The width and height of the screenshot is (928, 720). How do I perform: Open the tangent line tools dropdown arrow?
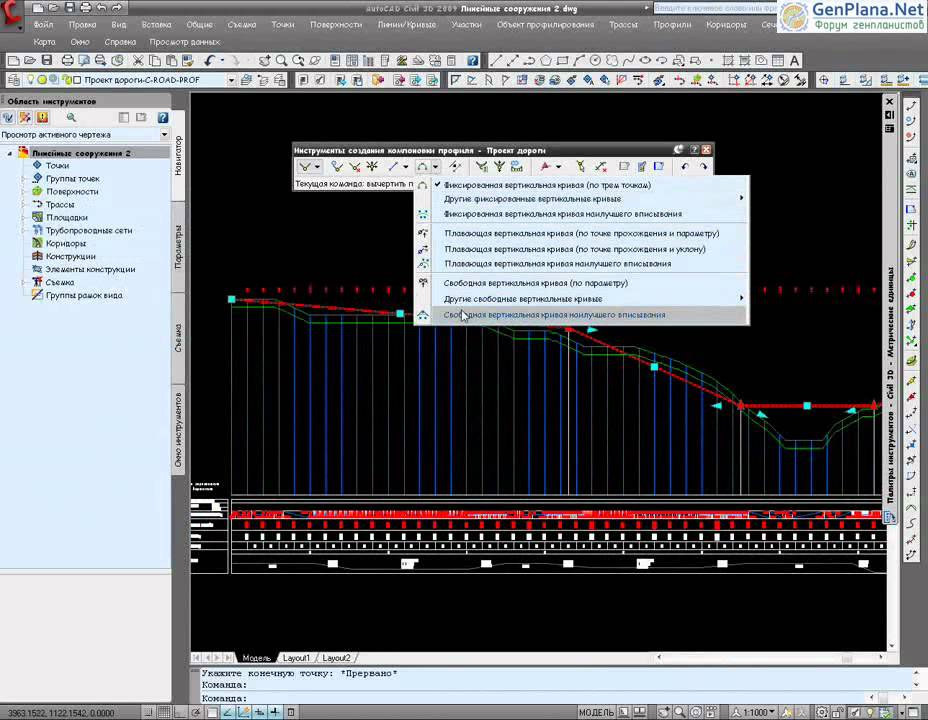coord(406,167)
